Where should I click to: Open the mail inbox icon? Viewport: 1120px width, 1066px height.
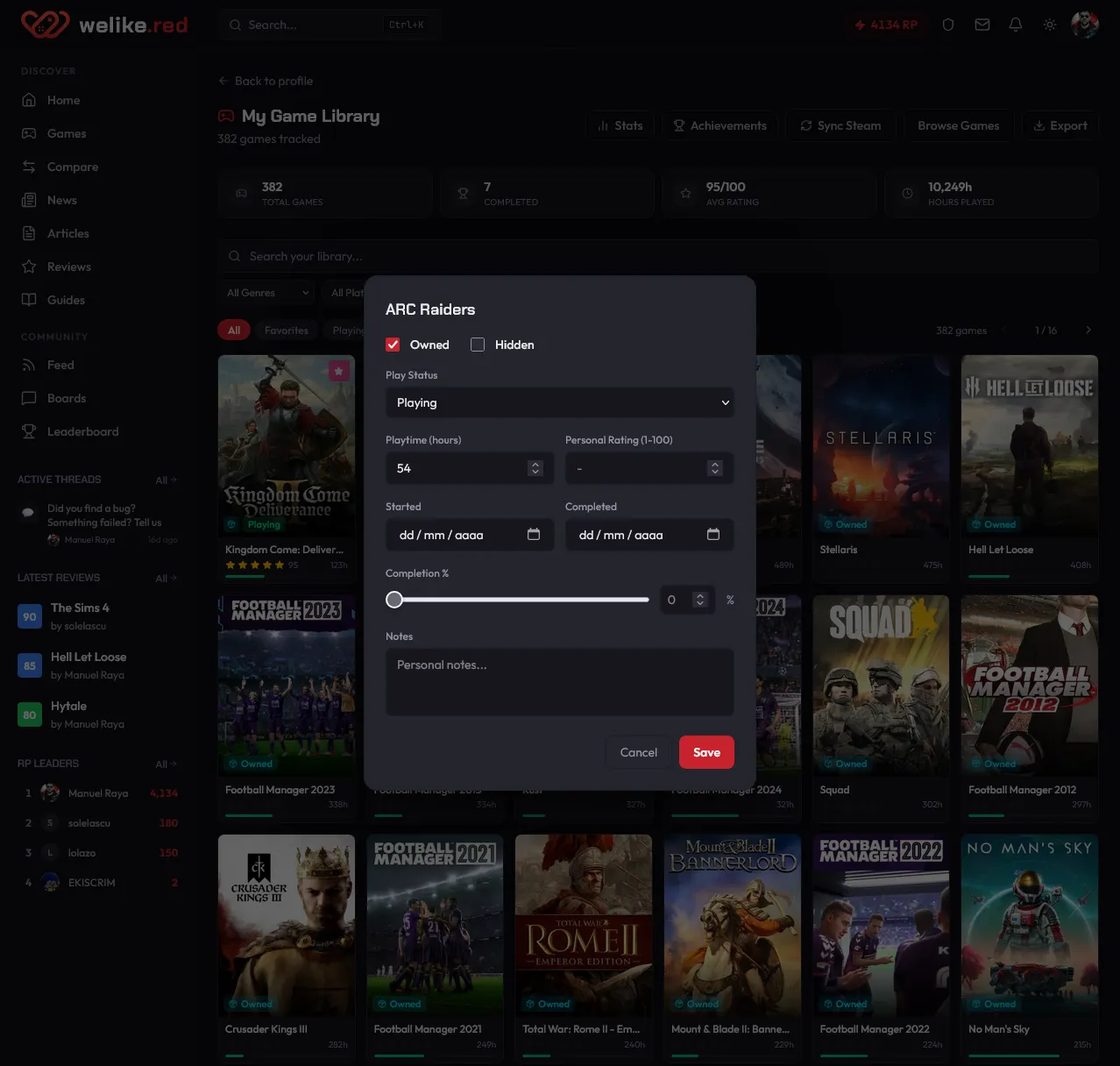[x=982, y=25]
